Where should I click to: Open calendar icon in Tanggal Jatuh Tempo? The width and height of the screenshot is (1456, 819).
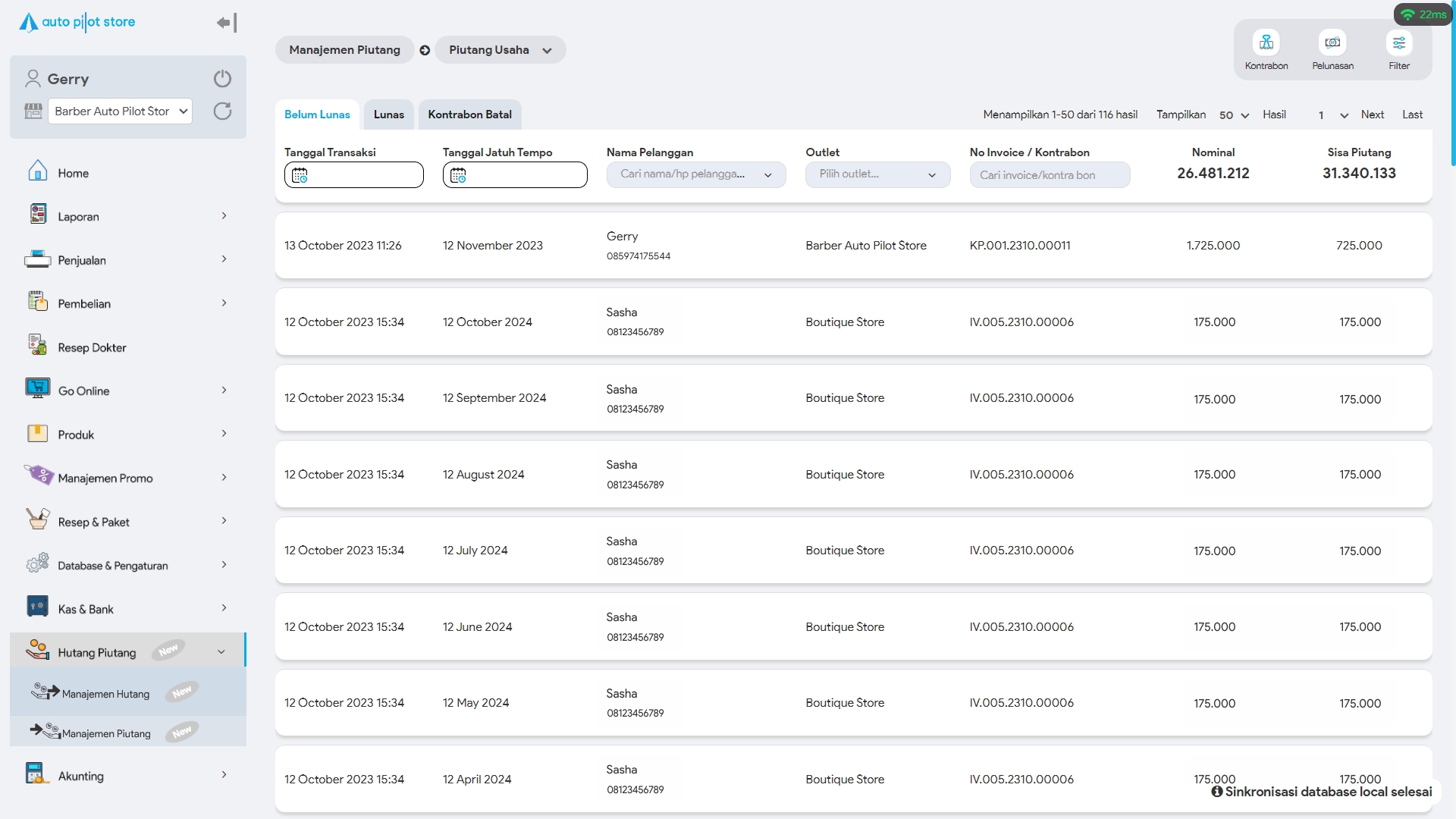coord(458,175)
